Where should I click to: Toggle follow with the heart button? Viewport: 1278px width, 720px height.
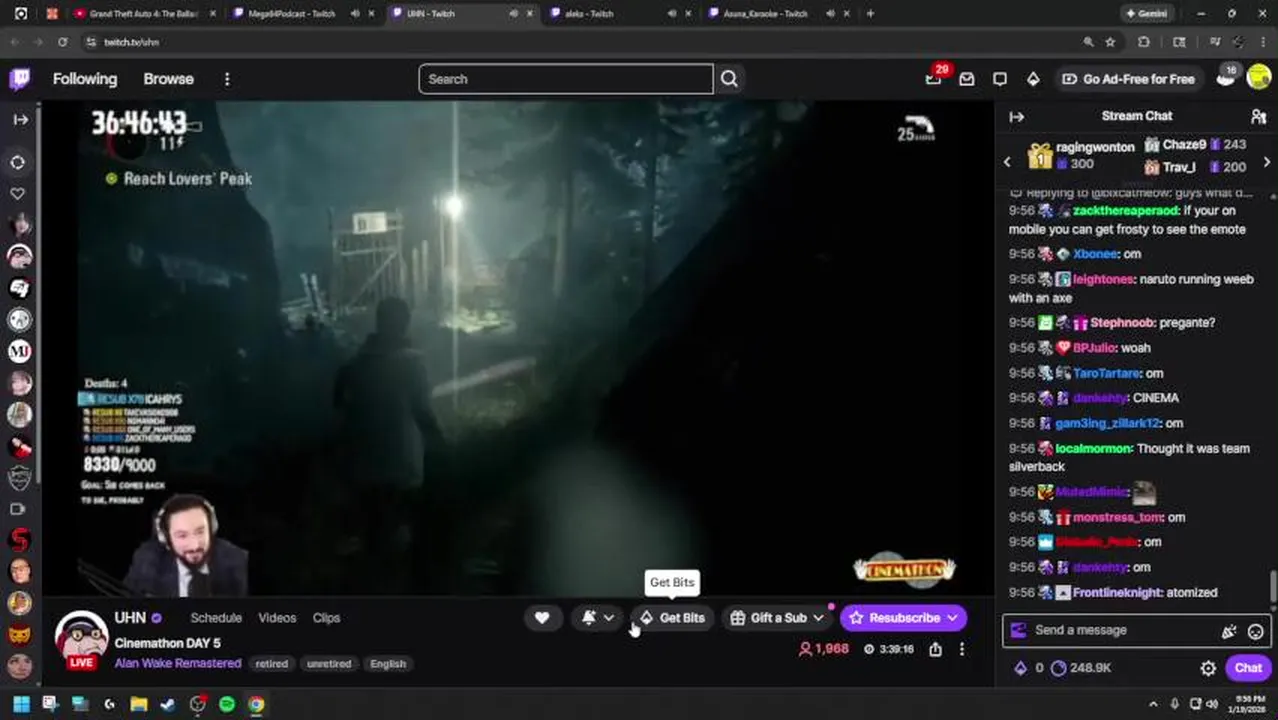click(x=542, y=618)
